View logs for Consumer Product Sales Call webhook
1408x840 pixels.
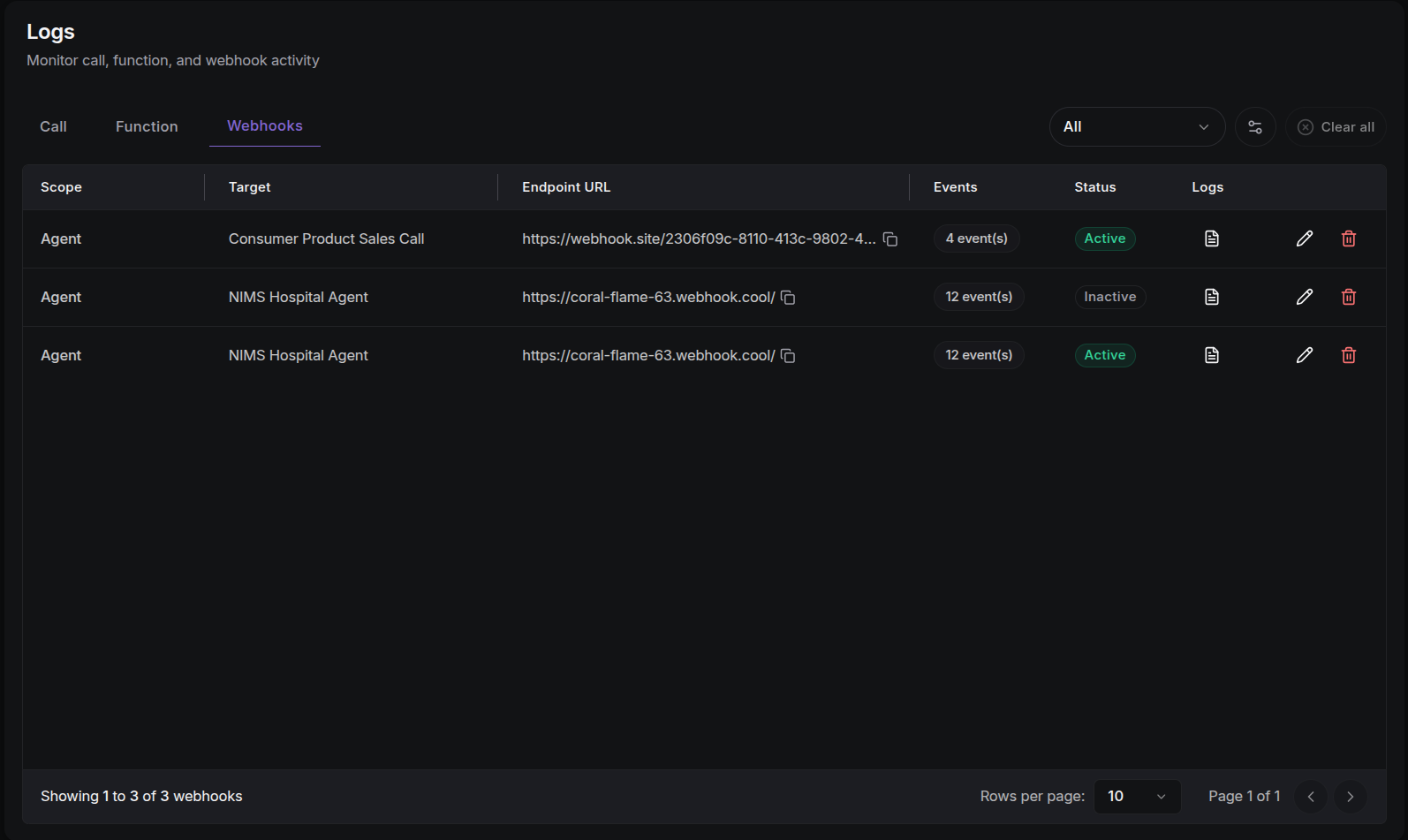click(1212, 238)
